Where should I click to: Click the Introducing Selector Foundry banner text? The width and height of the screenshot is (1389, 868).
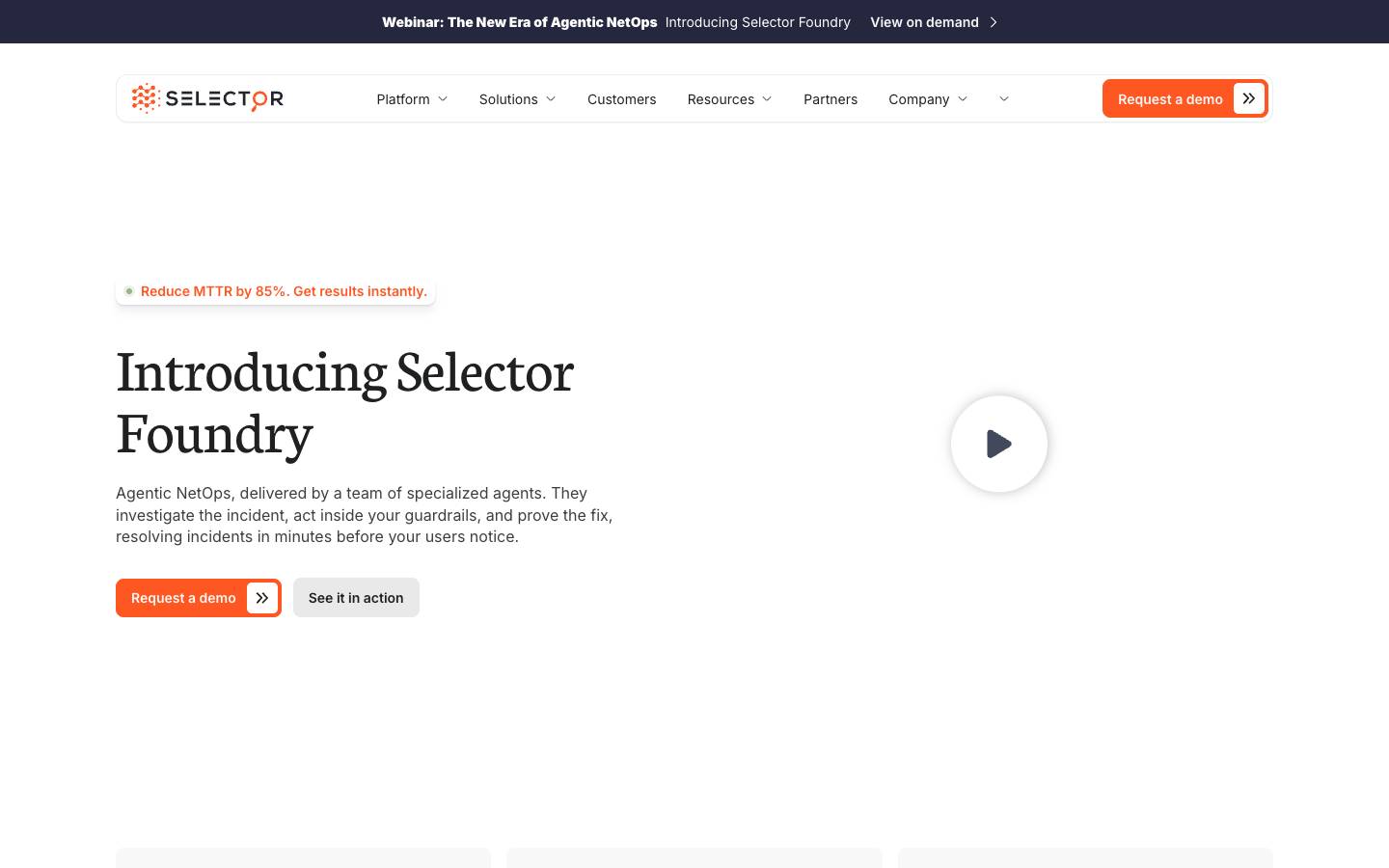[758, 22]
